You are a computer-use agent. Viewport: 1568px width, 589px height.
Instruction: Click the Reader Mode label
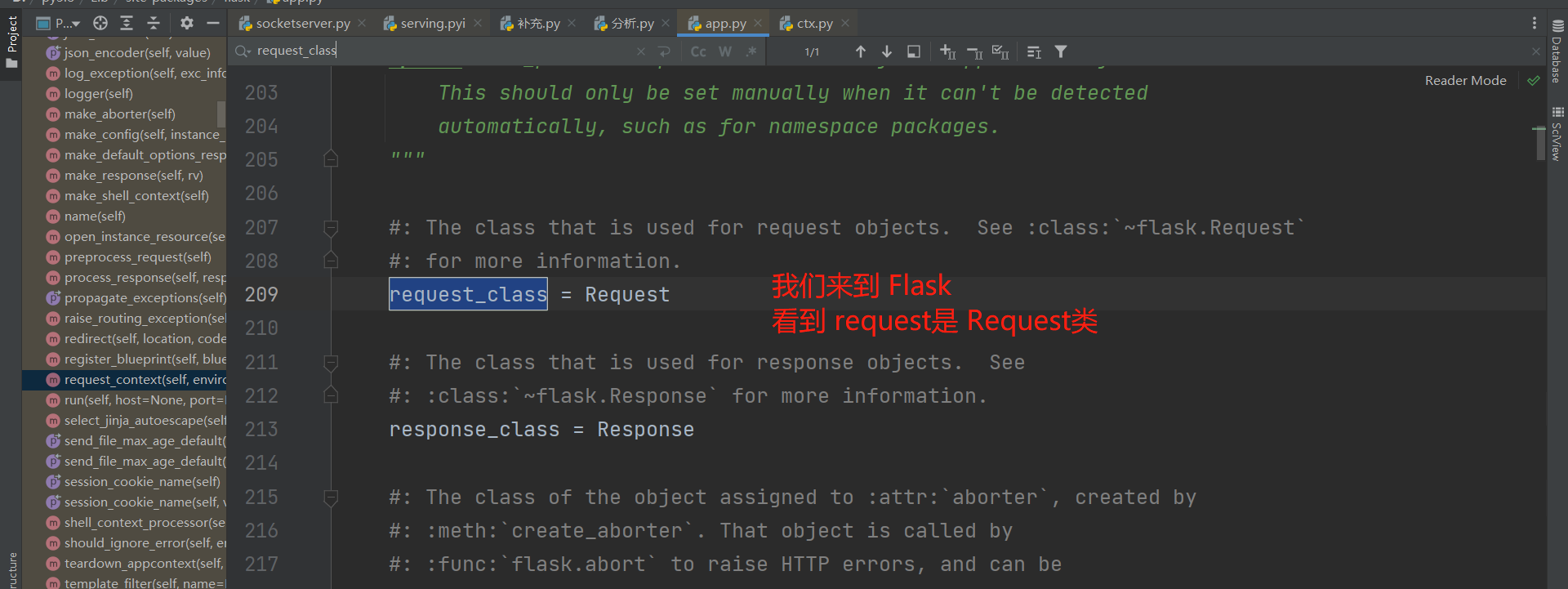coord(1466,80)
